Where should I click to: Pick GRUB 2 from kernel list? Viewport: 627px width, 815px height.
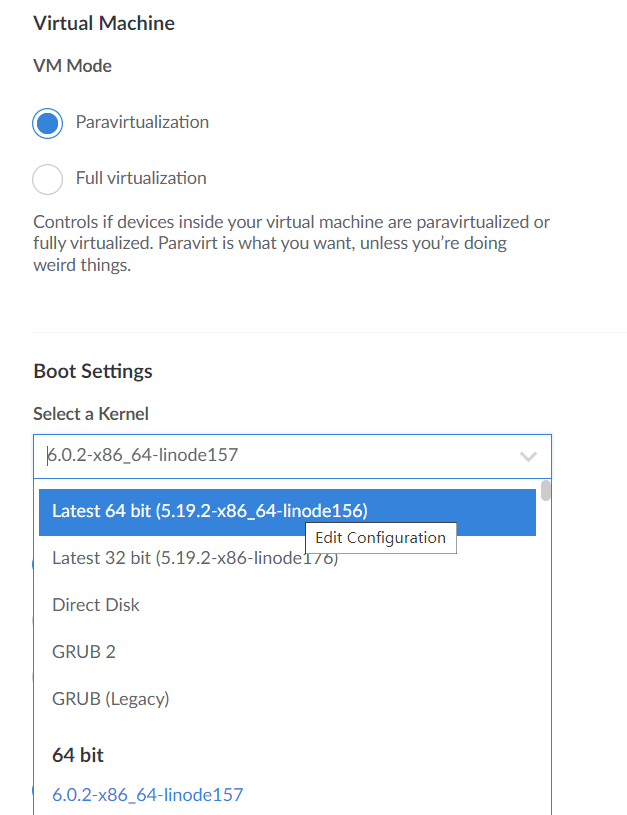287,652
